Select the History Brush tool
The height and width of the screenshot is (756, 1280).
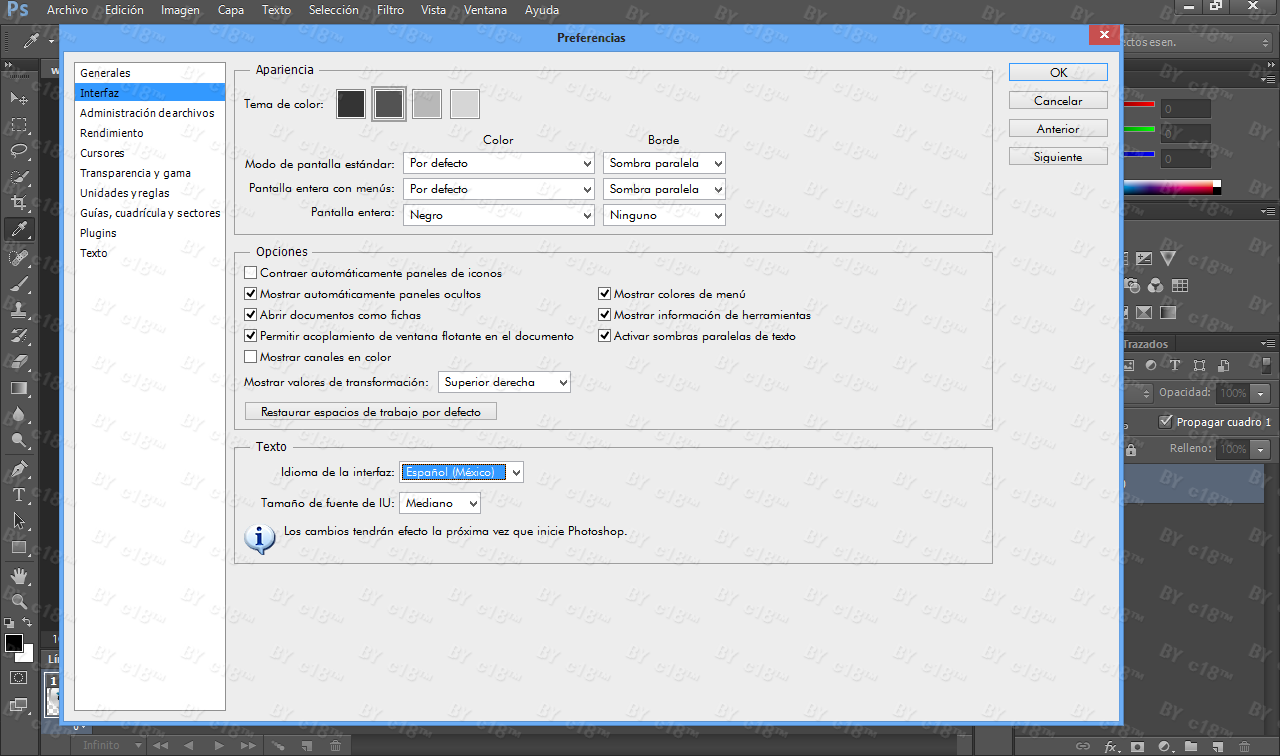point(19,335)
